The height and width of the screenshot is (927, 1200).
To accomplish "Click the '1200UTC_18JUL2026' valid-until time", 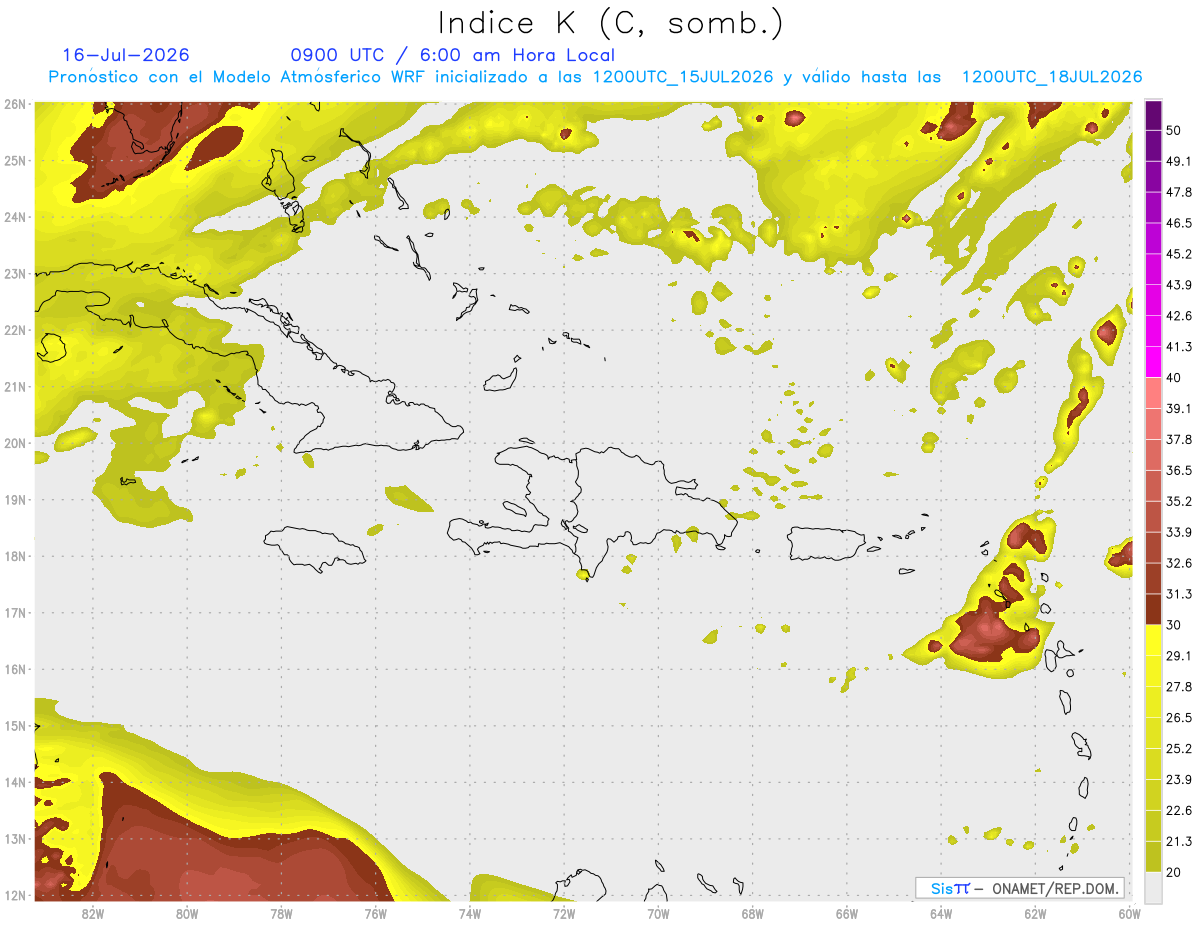I will tap(1052, 77).
